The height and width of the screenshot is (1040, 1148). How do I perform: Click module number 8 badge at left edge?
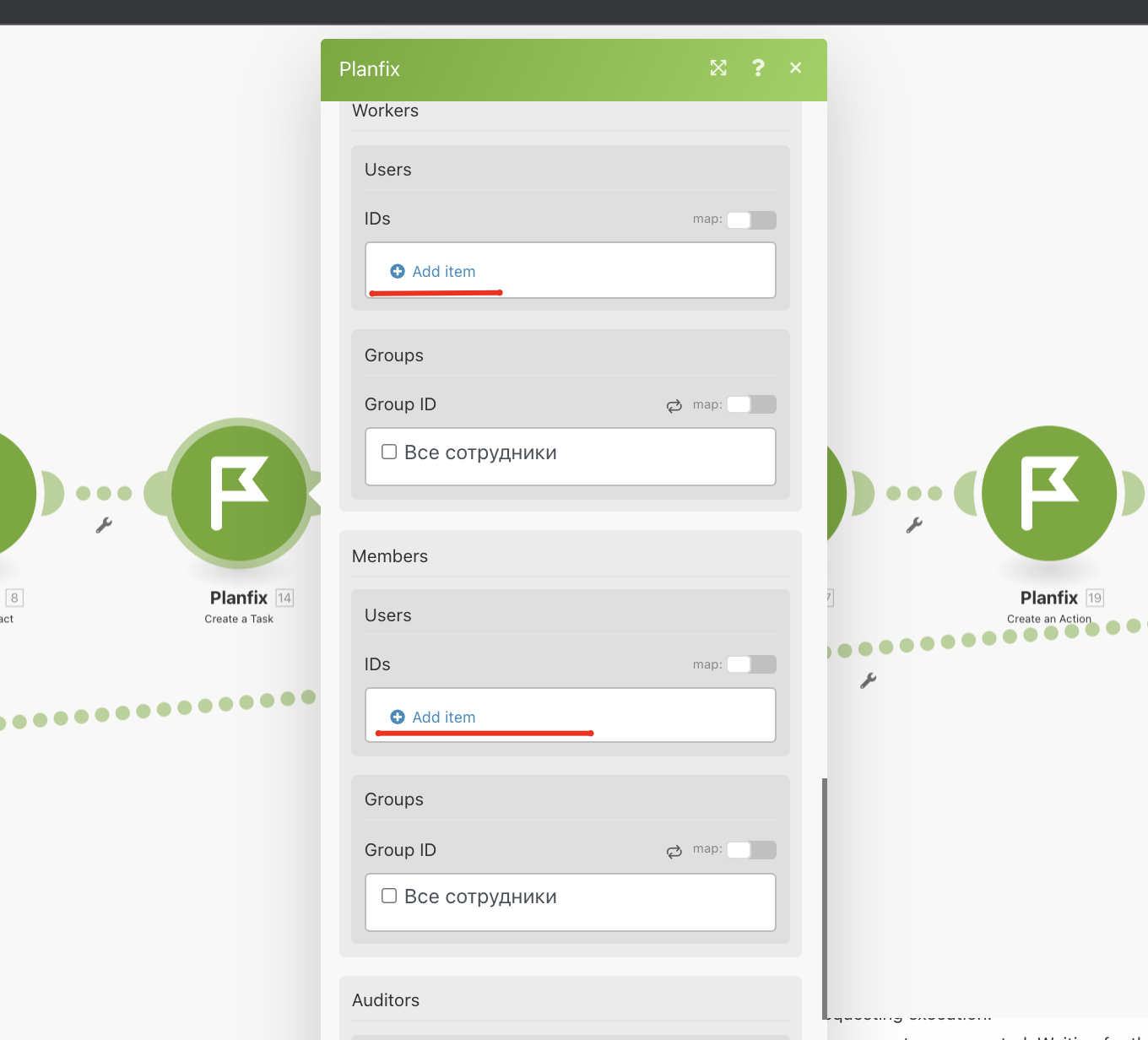point(14,599)
